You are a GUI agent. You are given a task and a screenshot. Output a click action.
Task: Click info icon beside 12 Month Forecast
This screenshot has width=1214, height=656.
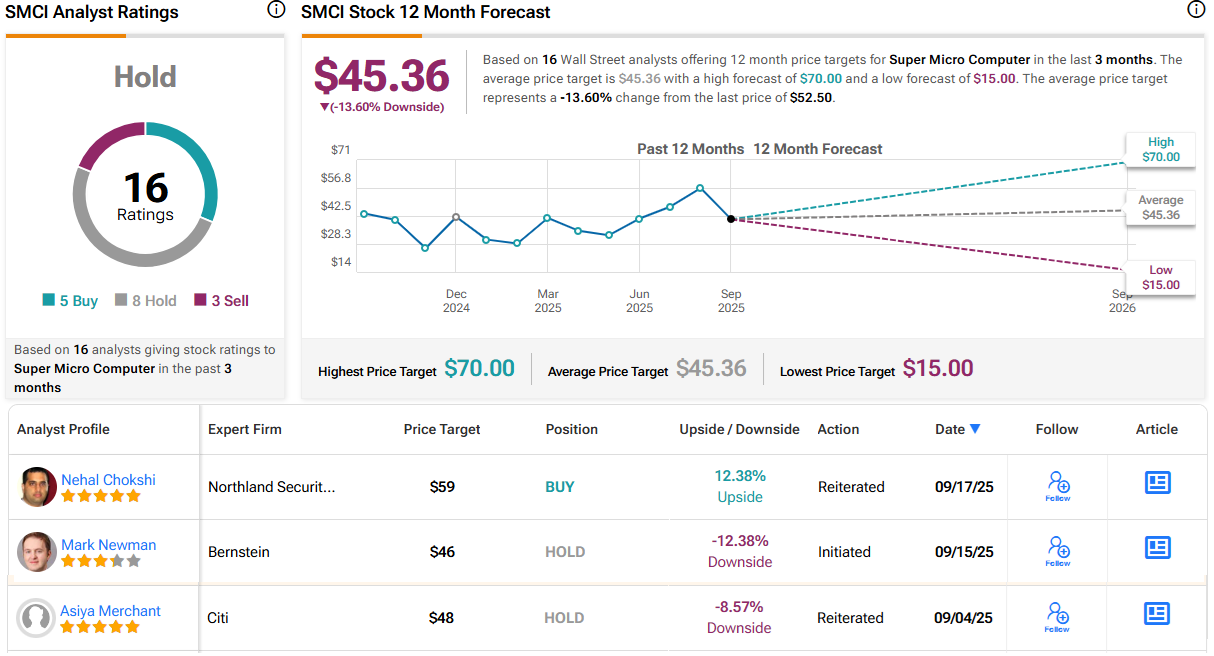(1195, 10)
